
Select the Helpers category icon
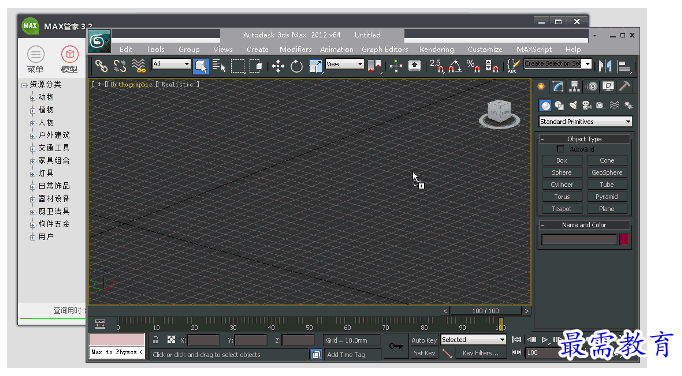click(x=600, y=105)
